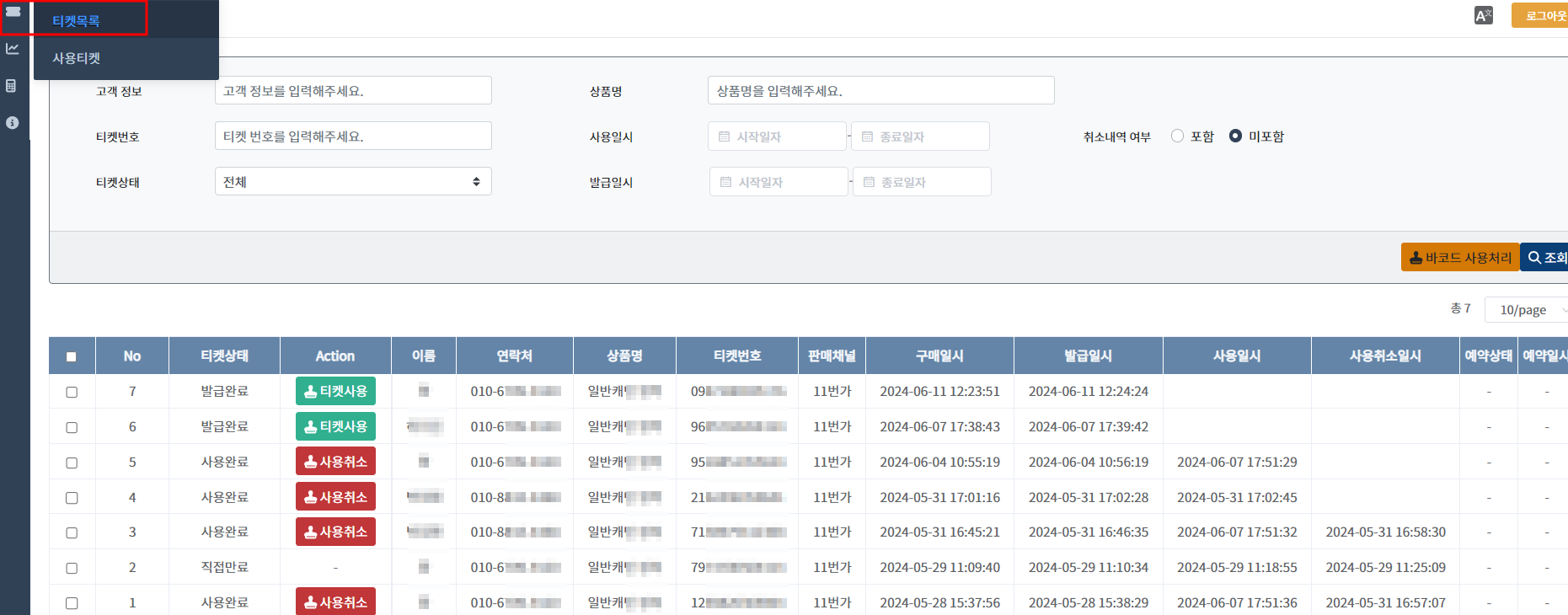
Task: Open the statistics chart sidebar icon
Action: (13, 49)
